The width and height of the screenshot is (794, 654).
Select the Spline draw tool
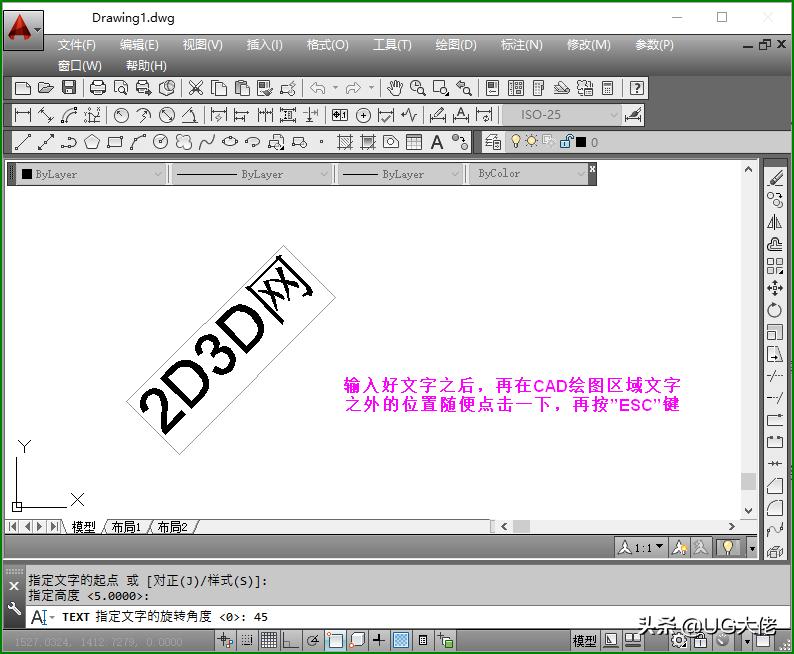[207, 142]
